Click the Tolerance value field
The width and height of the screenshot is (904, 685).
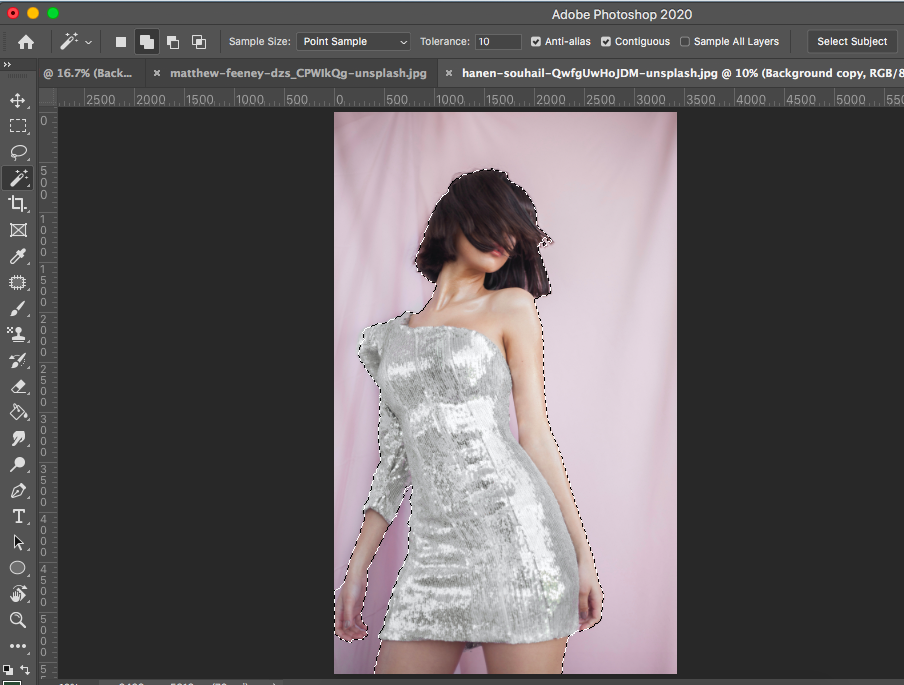498,42
